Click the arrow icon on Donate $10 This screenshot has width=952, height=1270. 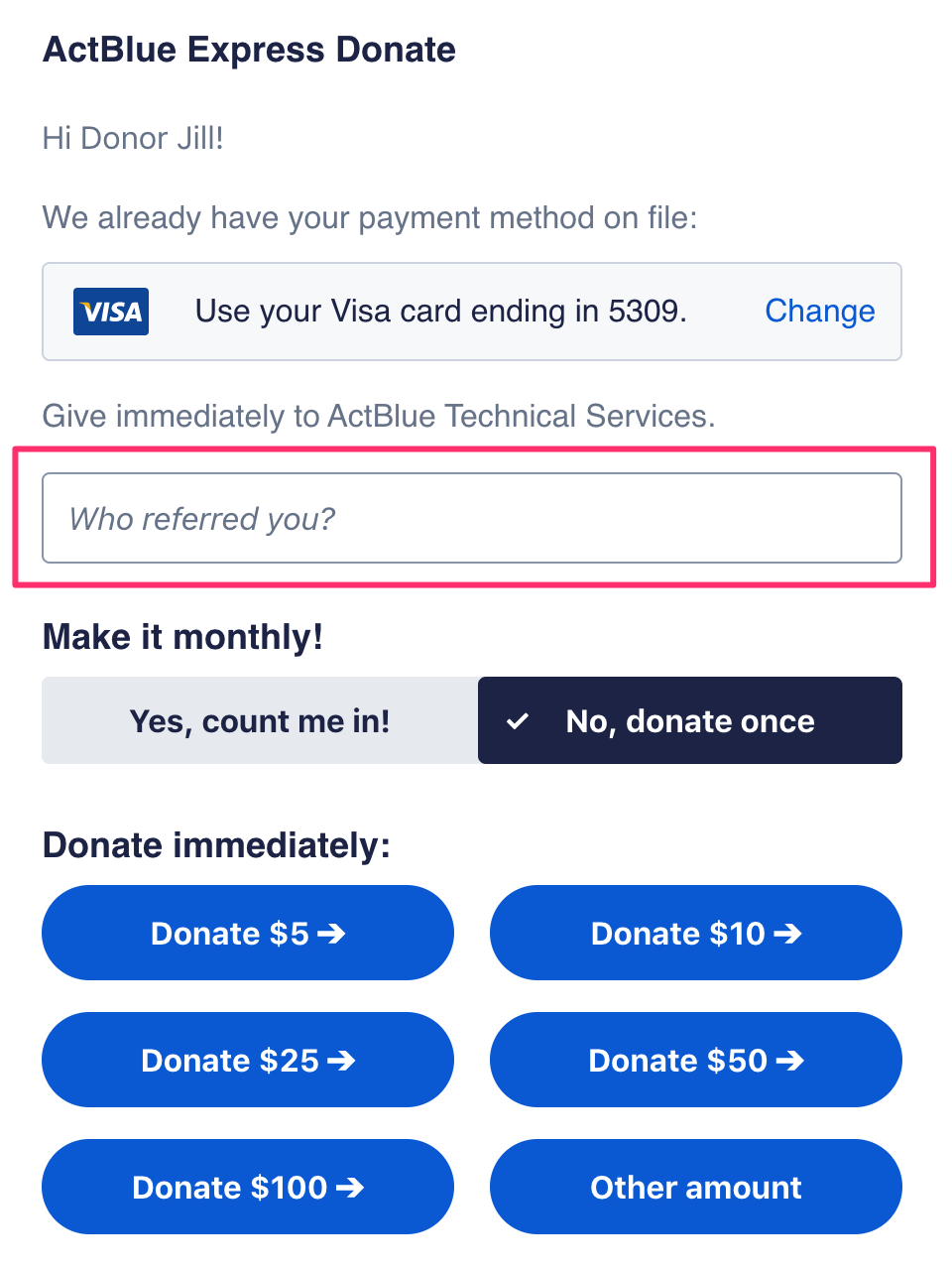(787, 934)
